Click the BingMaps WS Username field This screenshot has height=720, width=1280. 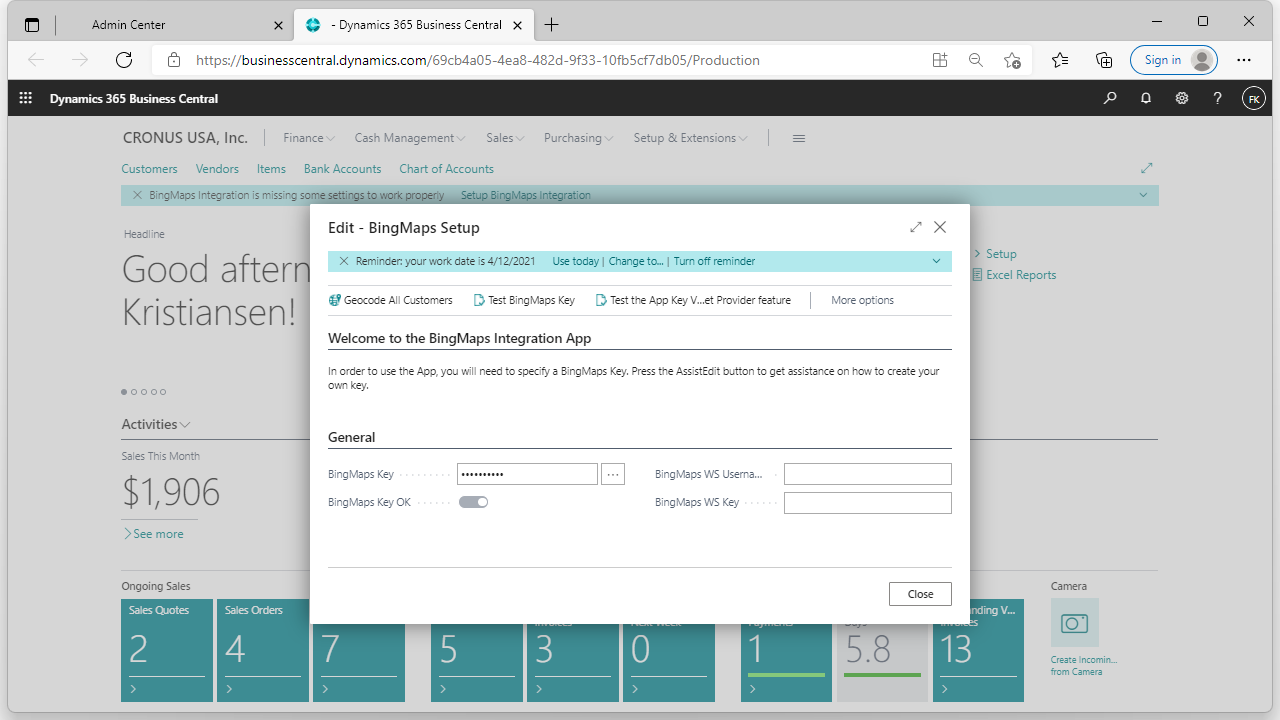pos(868,474)
